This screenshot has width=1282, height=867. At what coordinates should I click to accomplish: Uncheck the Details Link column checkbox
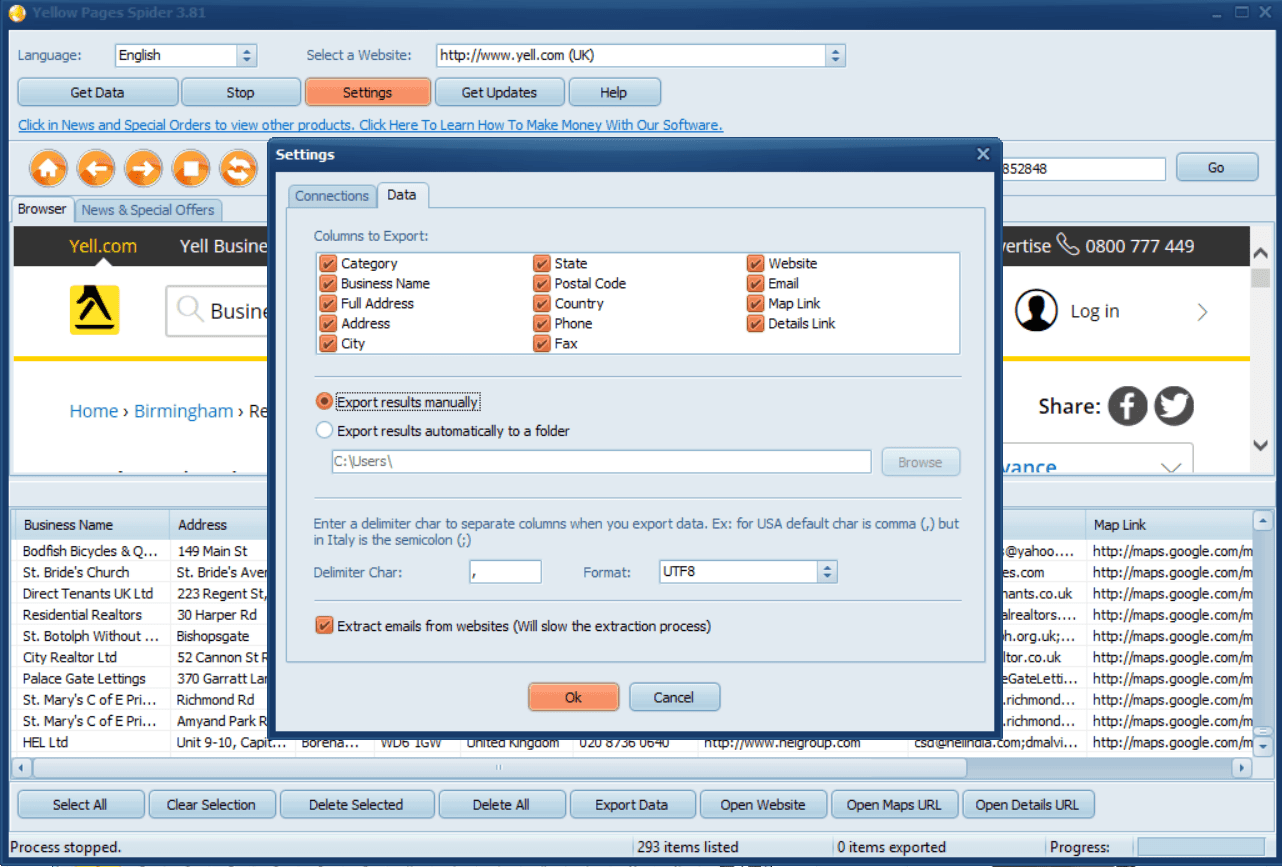point(755,324)
